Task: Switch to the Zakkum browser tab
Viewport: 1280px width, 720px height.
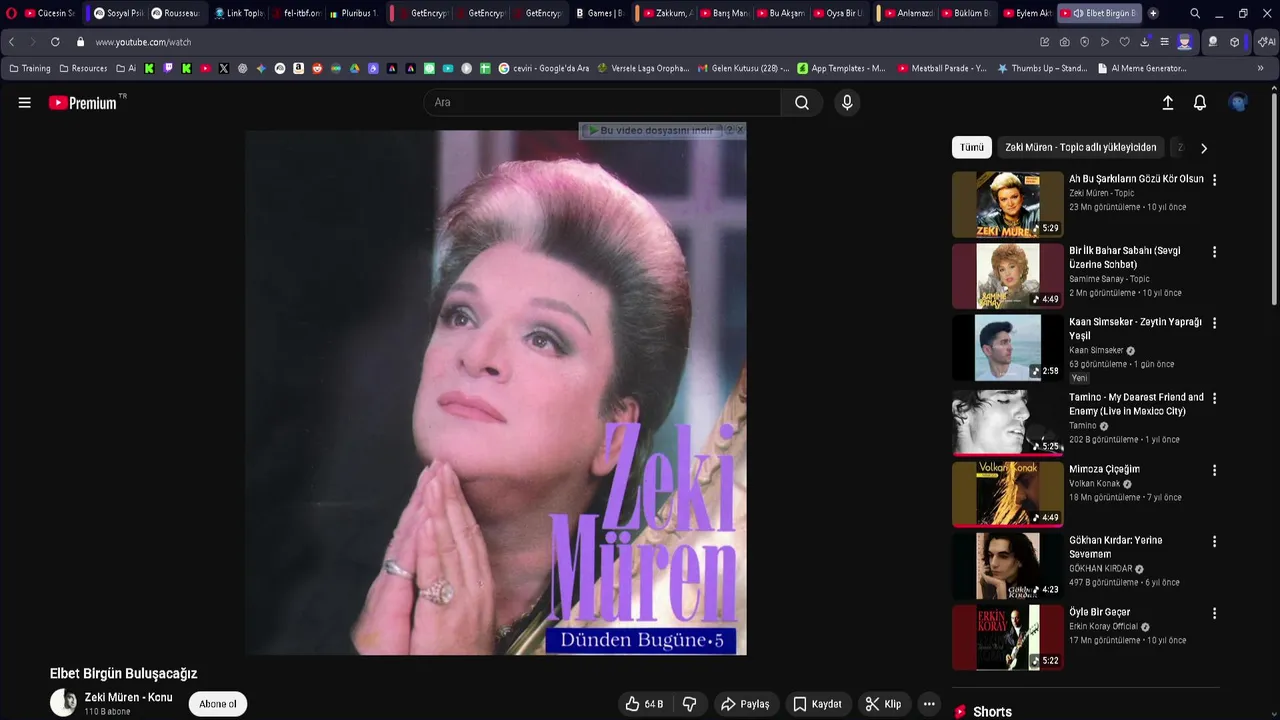Action: click(x=667, y=13)
